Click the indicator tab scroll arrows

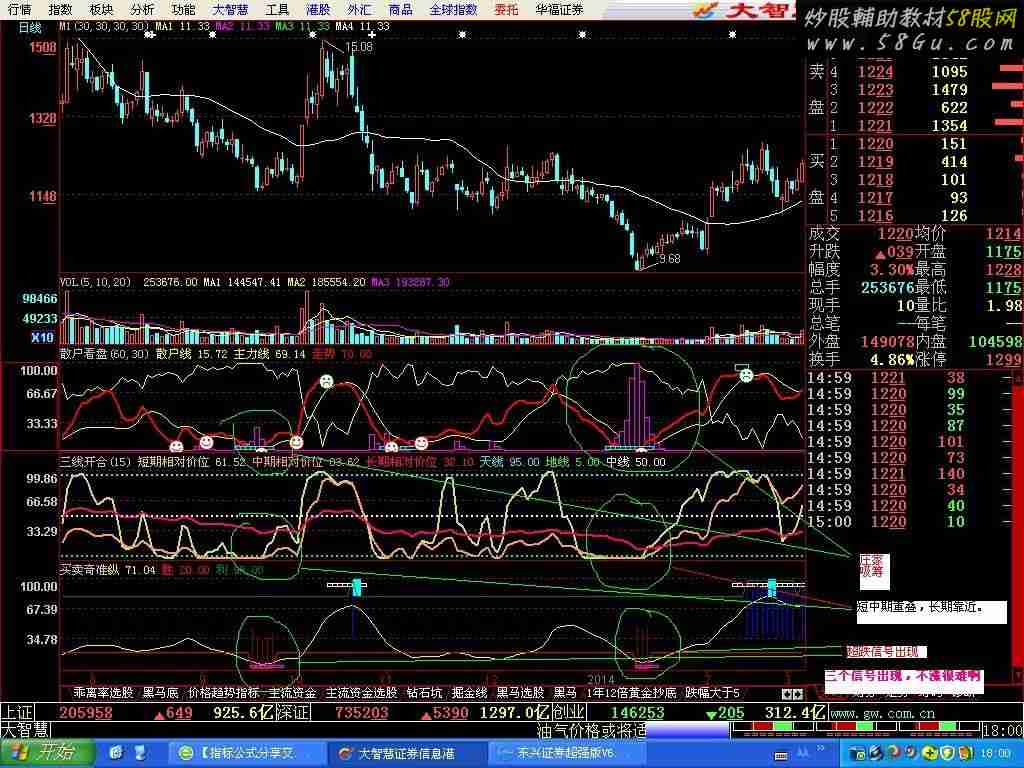(x=792, y=694)
